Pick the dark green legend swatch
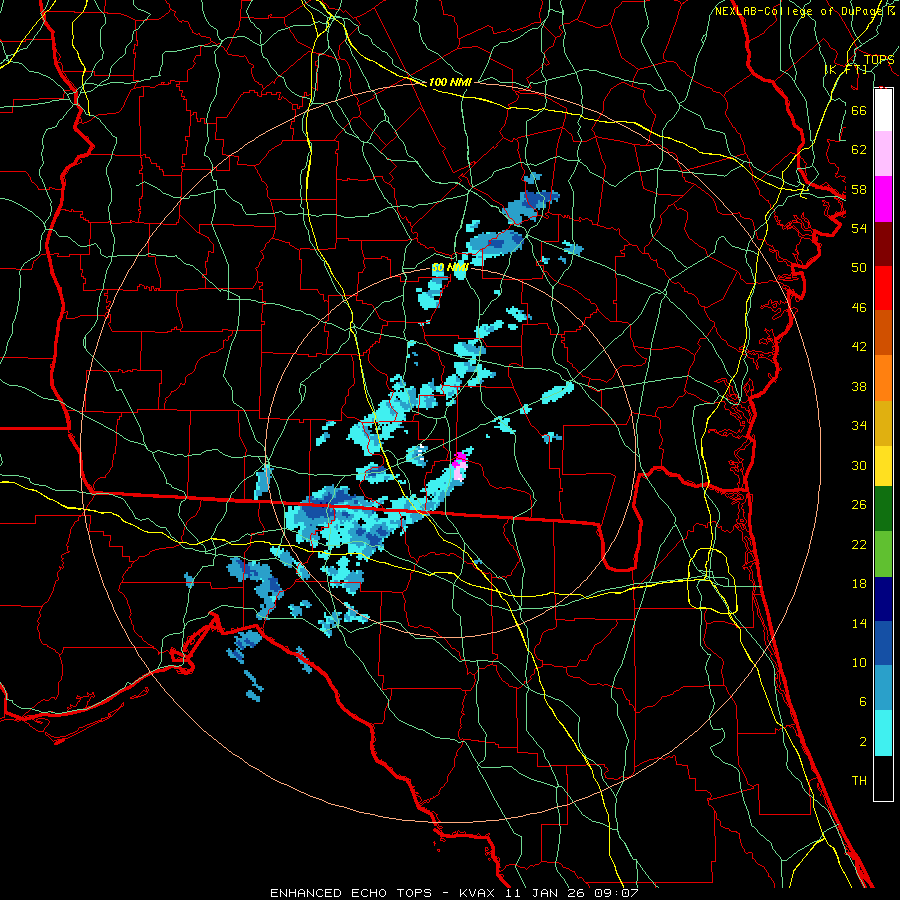This screenshot has height=900, width=900. click(883, 509)
